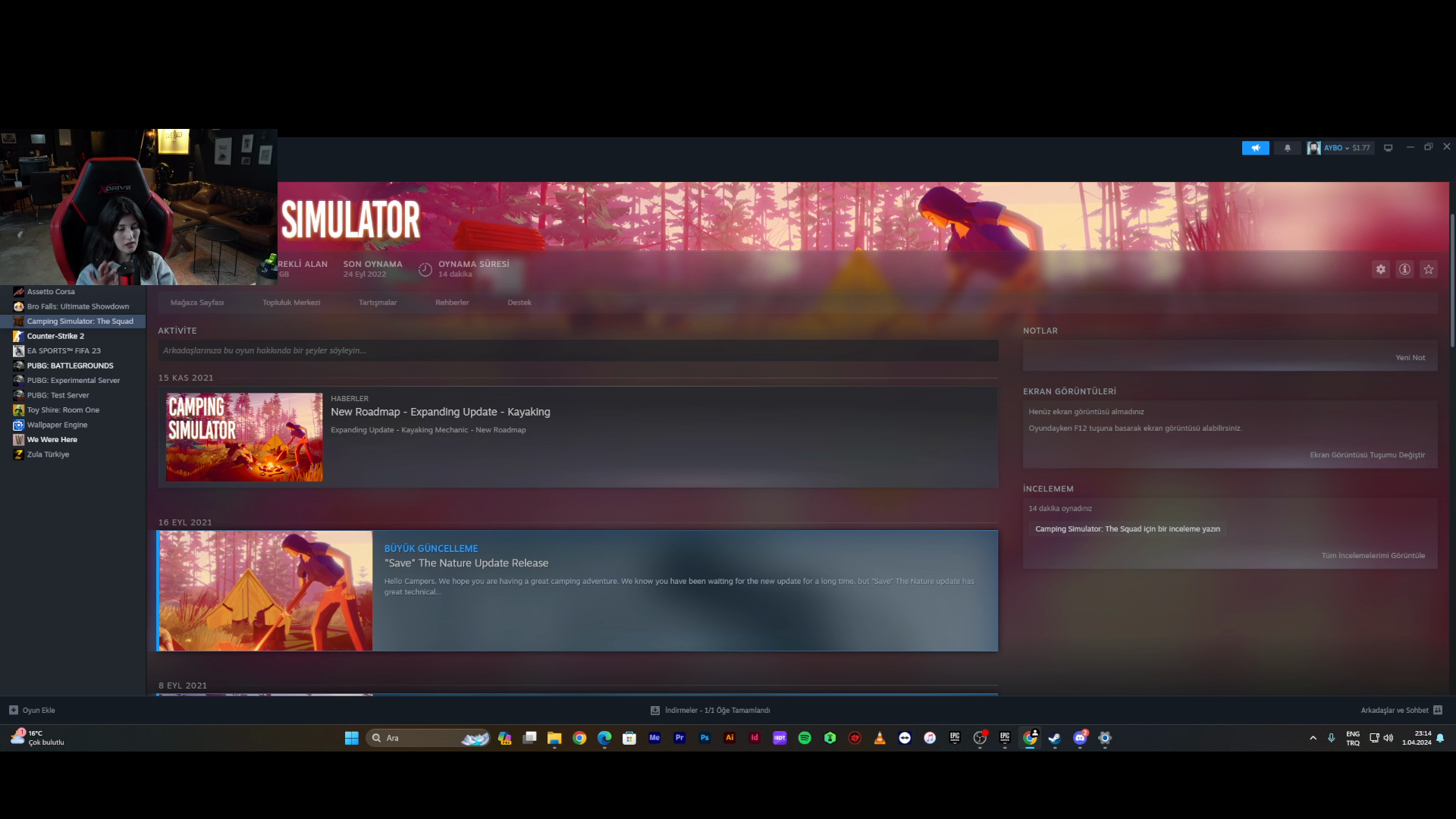This screenshot has width=1456, height=819.
Task: Go to the Tartışmalar tab
Action: (378, 303)
